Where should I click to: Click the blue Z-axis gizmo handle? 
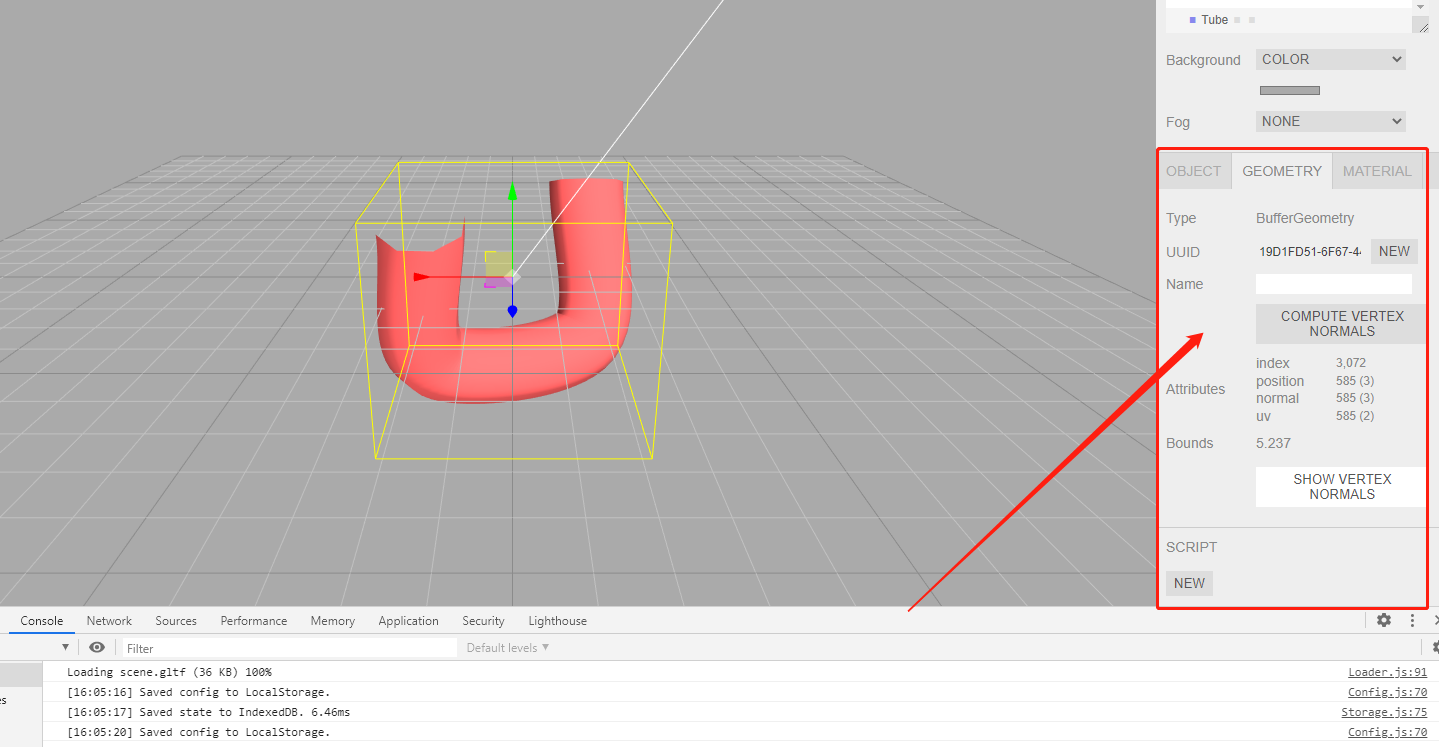[512, 312]
